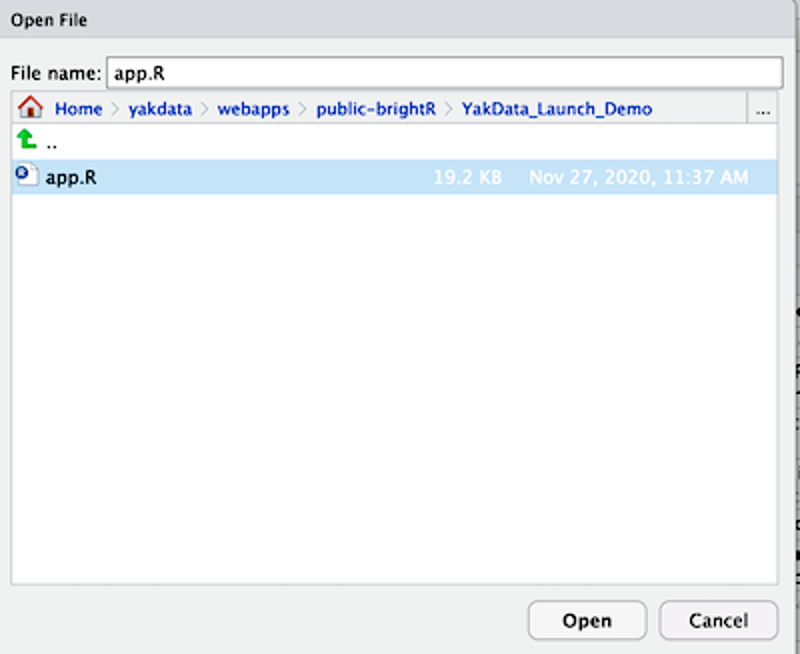Click the ".." parent directory entry
The height and width of the screenshot is (654, 800).
point(52,142)
